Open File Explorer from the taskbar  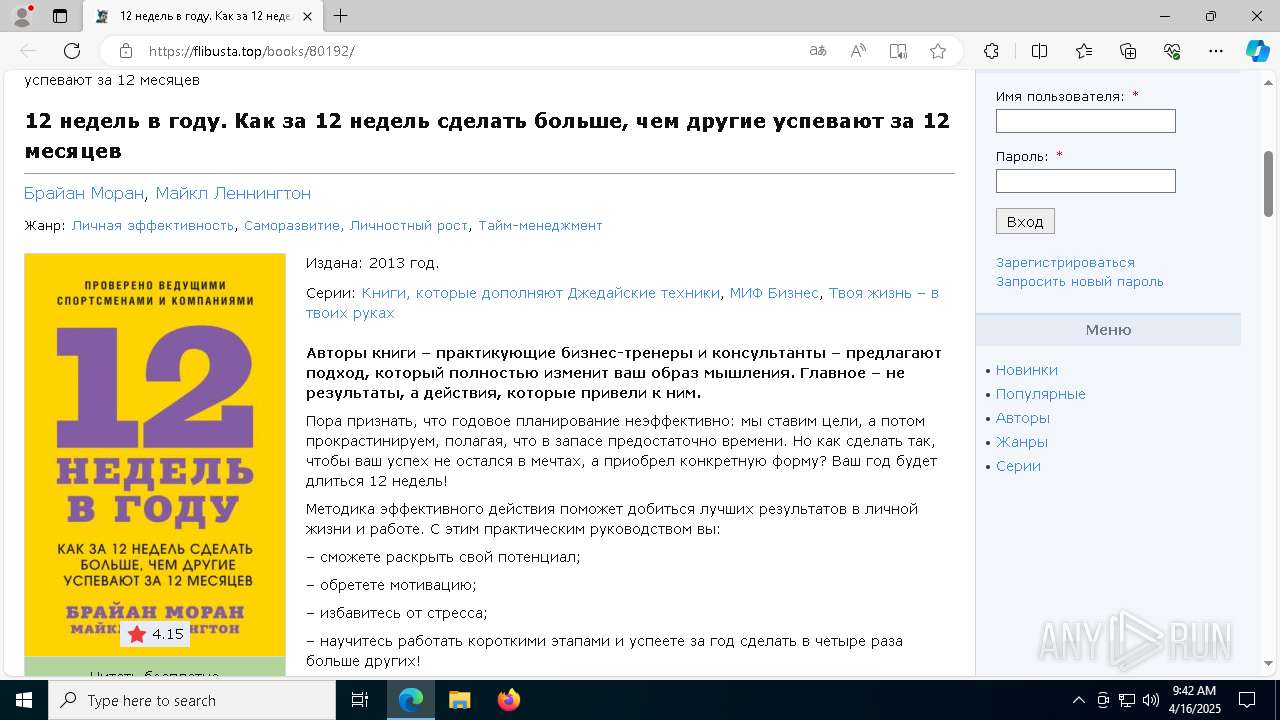(459, 700)
